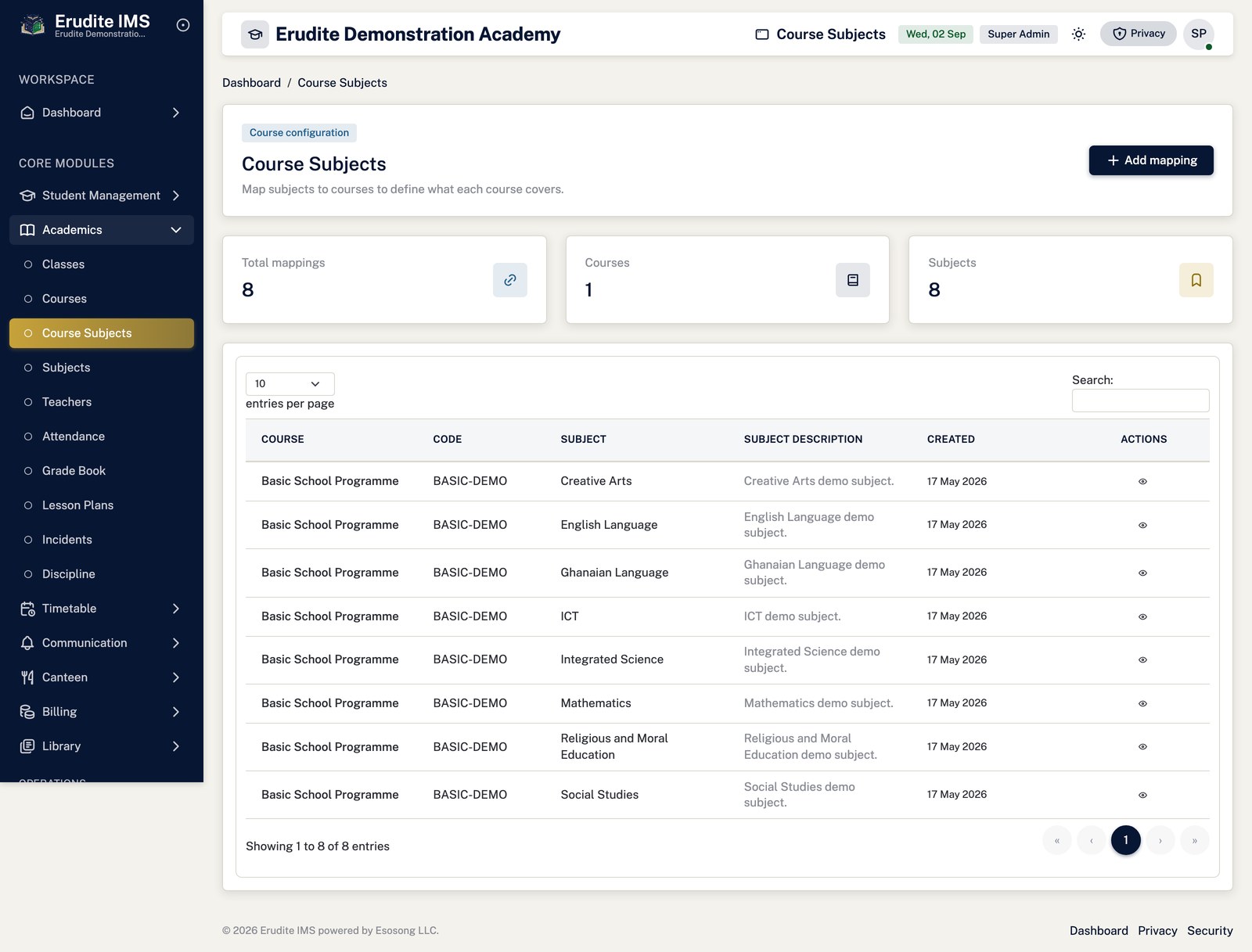Open the Attendance sidebar item
Viewport: 1252px width, 952px height.
click(102, 436)
